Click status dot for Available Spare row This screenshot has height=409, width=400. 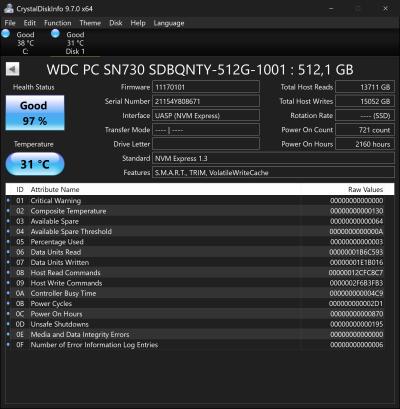pyautogui.click(x=8, y=221)
